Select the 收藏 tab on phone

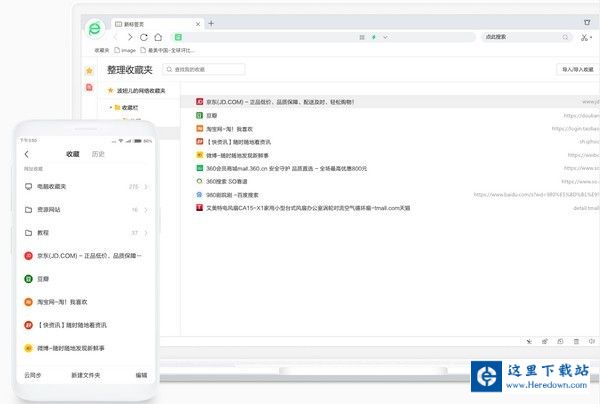pos(72,154)
